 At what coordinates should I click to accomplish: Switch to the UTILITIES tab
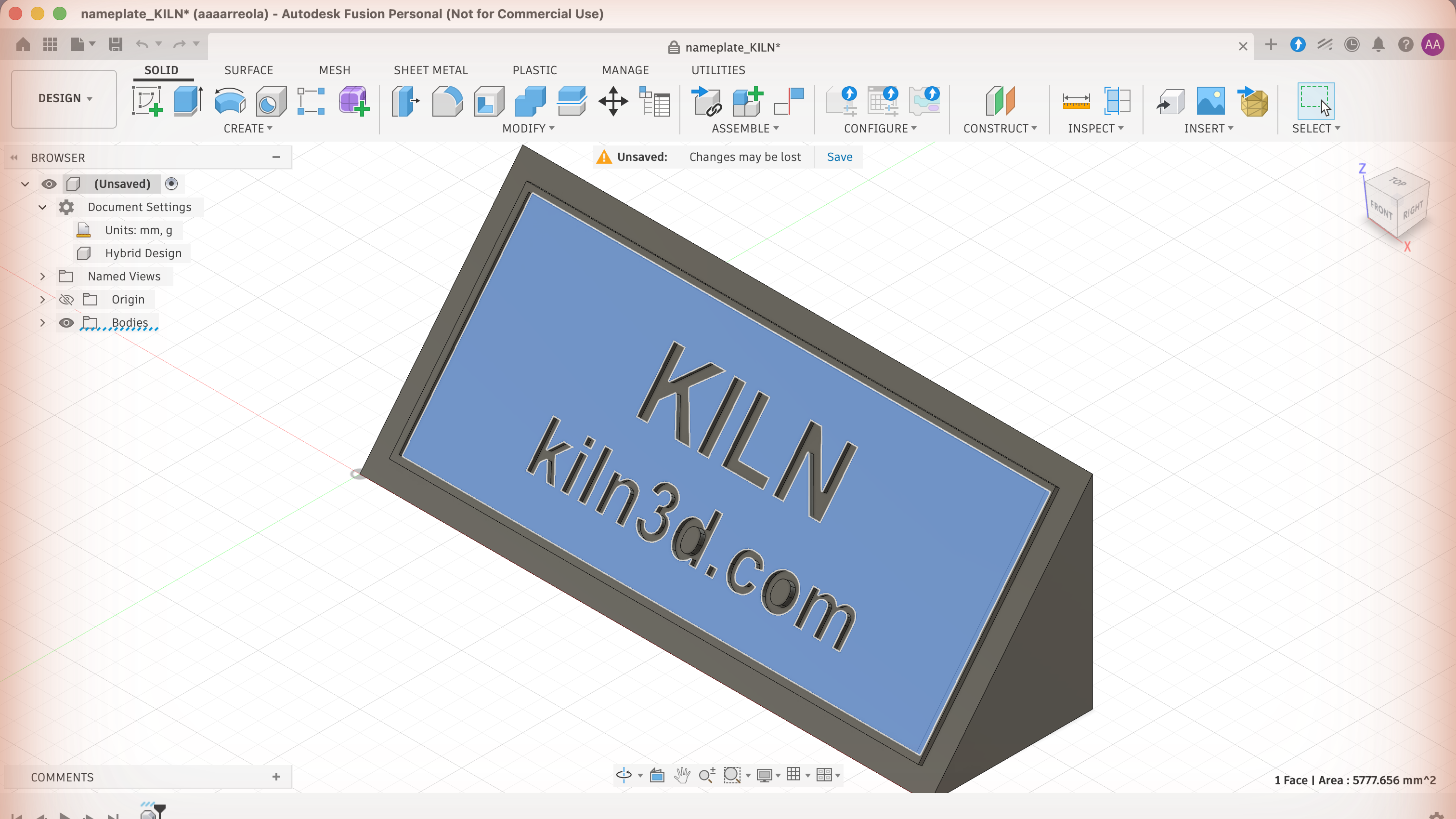[718, 70]
